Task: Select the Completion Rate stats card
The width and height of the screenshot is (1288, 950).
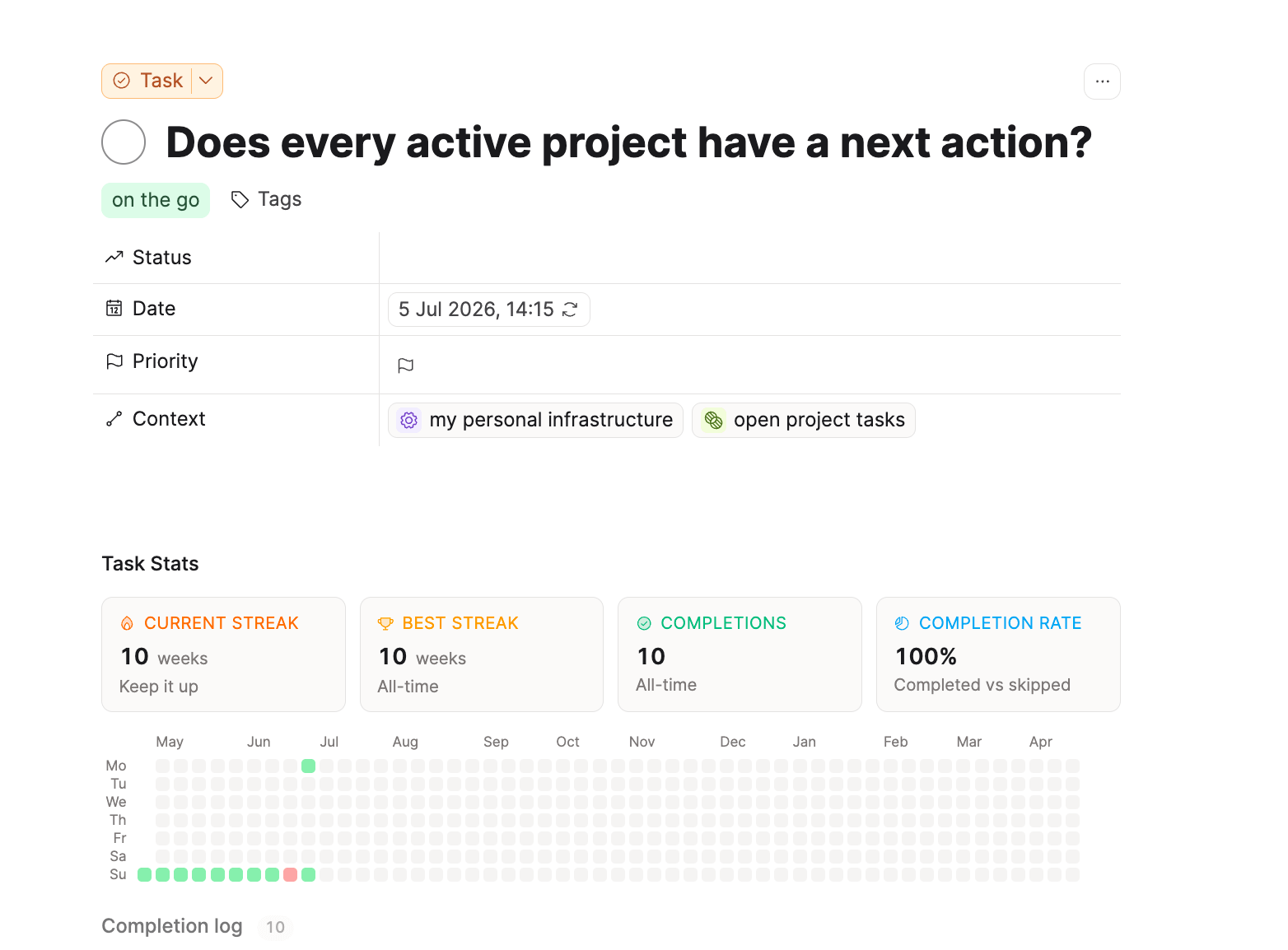Action: coord(998,654)
